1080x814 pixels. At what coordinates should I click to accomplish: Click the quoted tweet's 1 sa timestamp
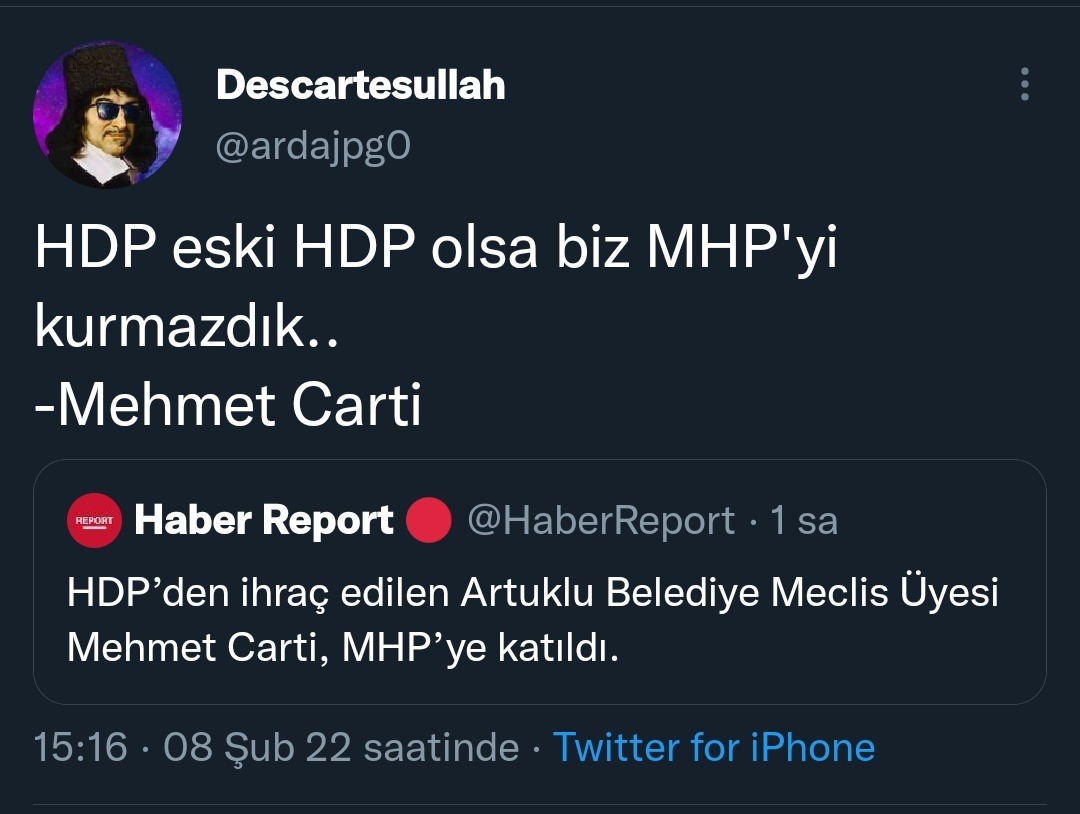[804, 520]
